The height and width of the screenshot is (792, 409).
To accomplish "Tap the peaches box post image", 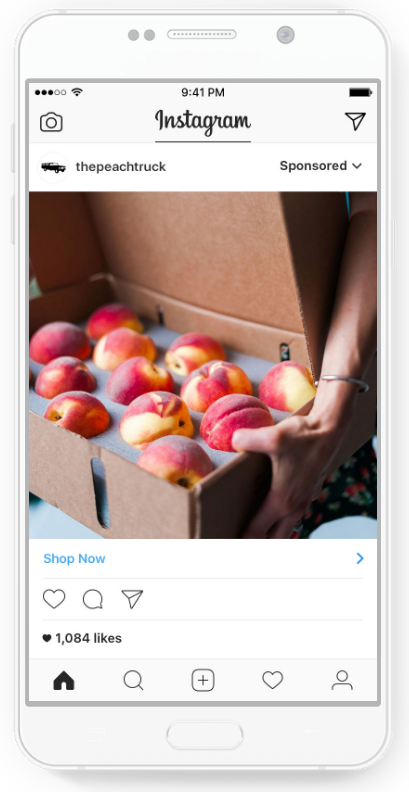I will [x=203, y=365].
